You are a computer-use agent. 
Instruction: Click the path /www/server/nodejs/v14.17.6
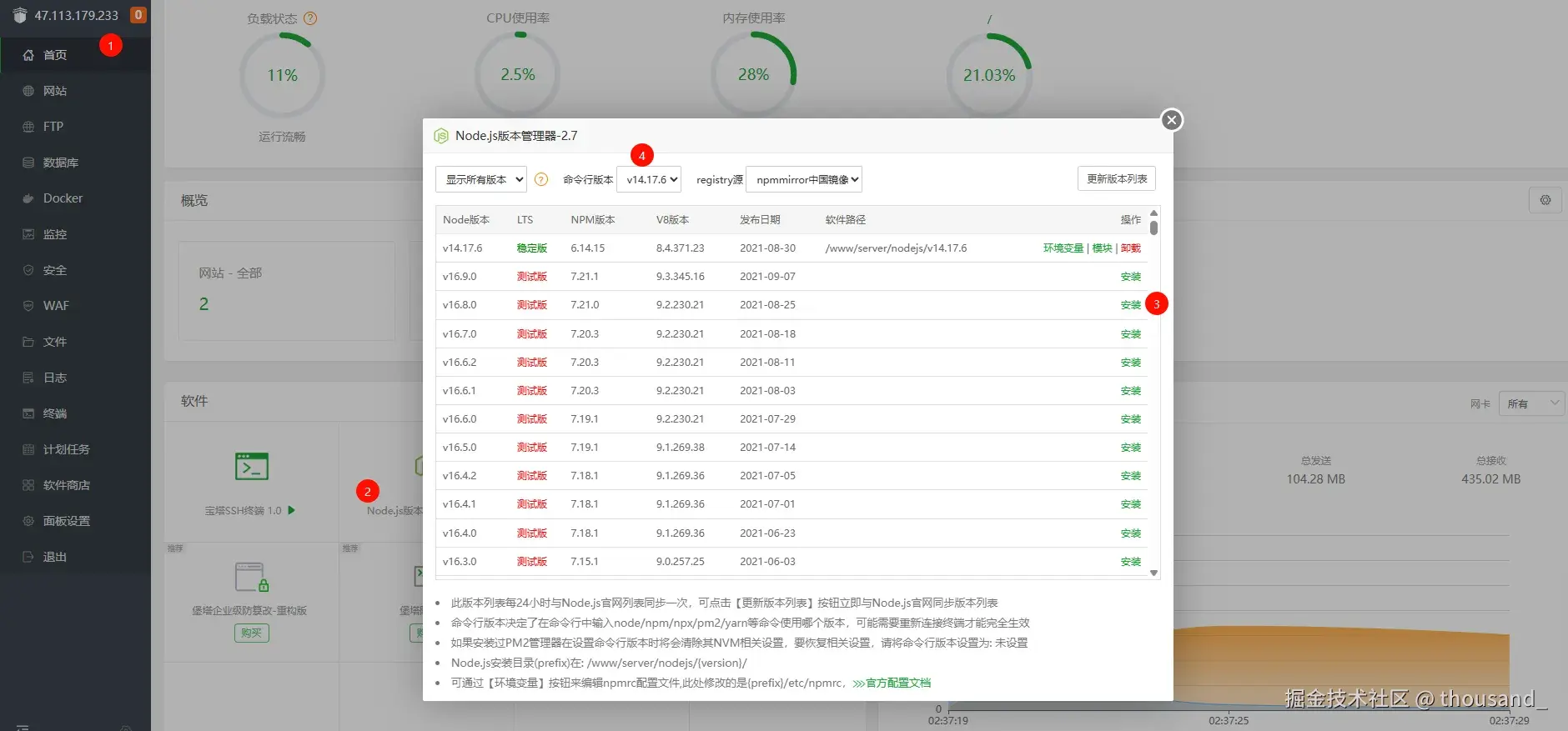pyautogui.click(x=896, y=248)
